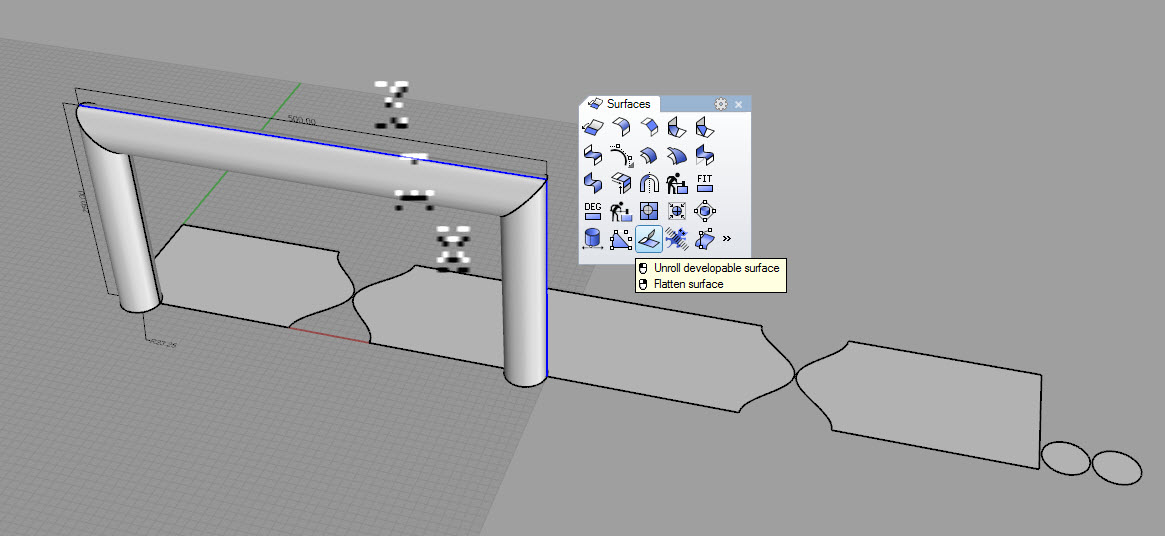
Task: Open the Surfaces panel gear options
Action: click(x=720, y=104)
